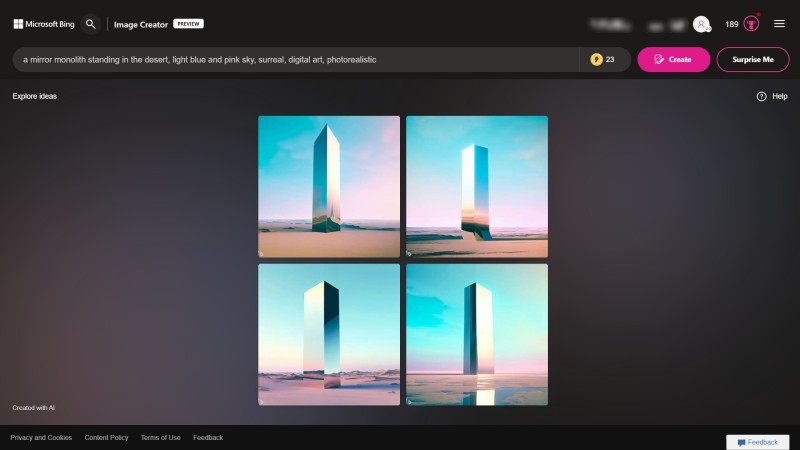Open the rewards trophy icon

point(751,24)
